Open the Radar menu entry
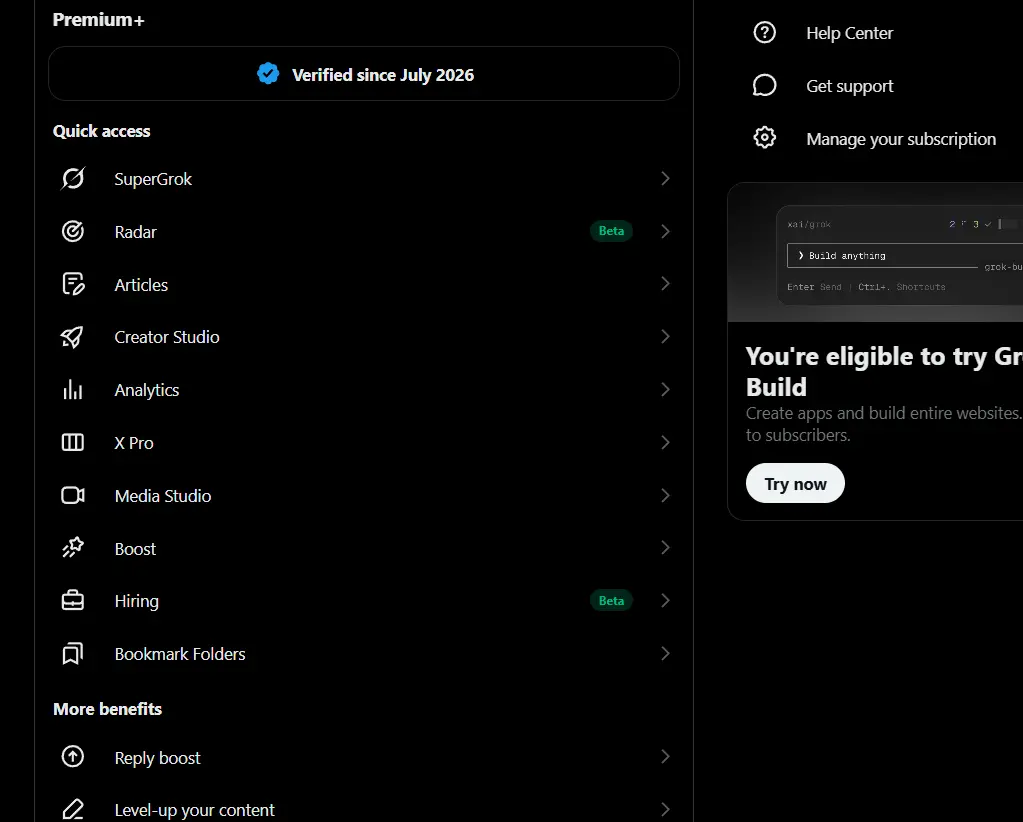 [364, 231]
